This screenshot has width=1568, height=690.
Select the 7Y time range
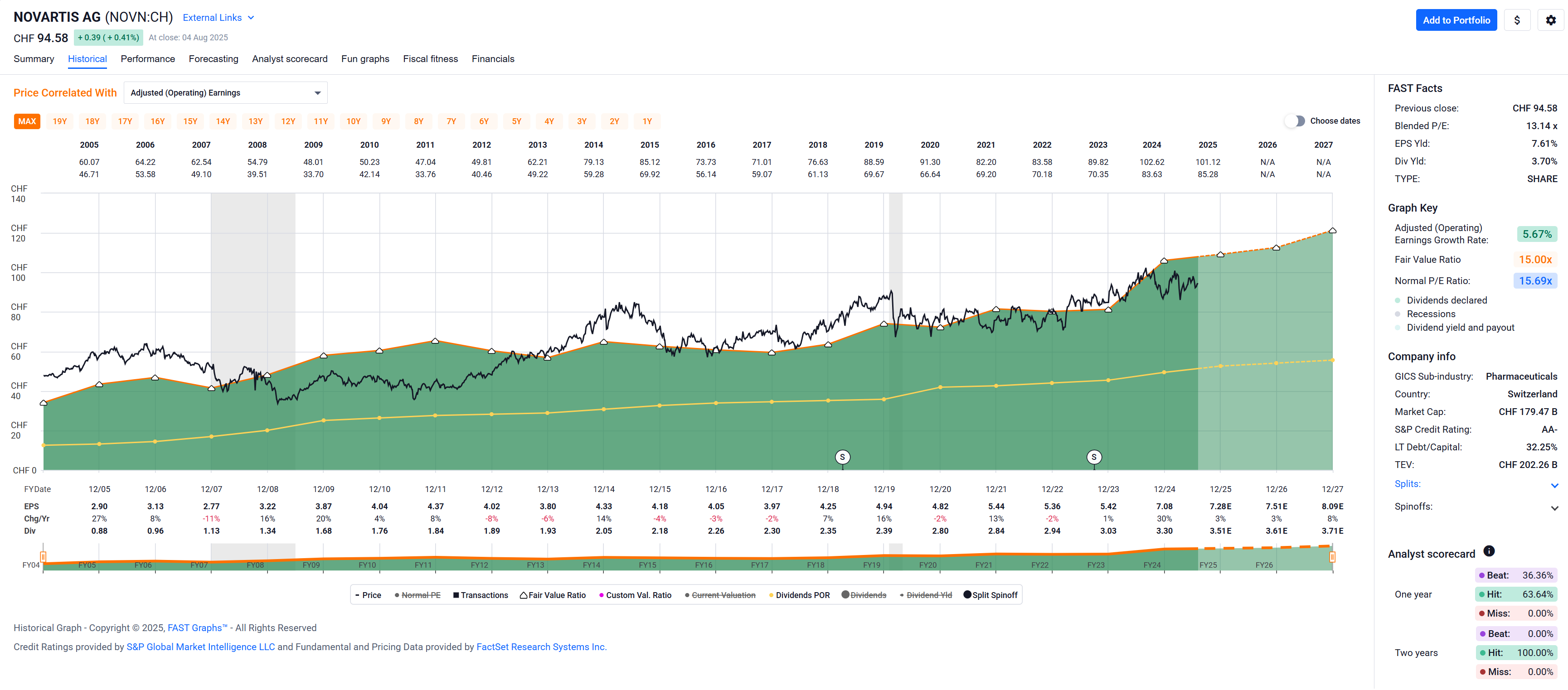click(x=451, y=121)
